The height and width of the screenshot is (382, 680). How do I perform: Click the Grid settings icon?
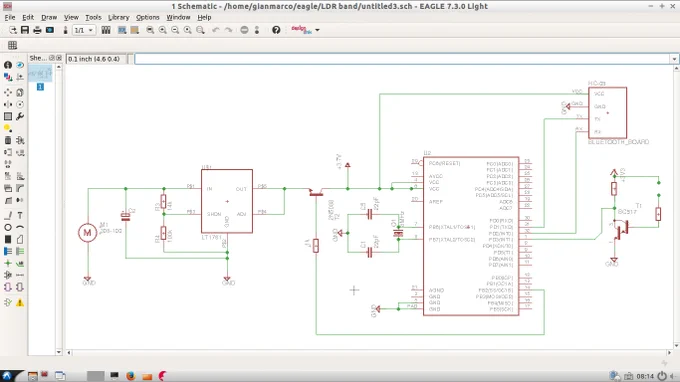[13, 45]
